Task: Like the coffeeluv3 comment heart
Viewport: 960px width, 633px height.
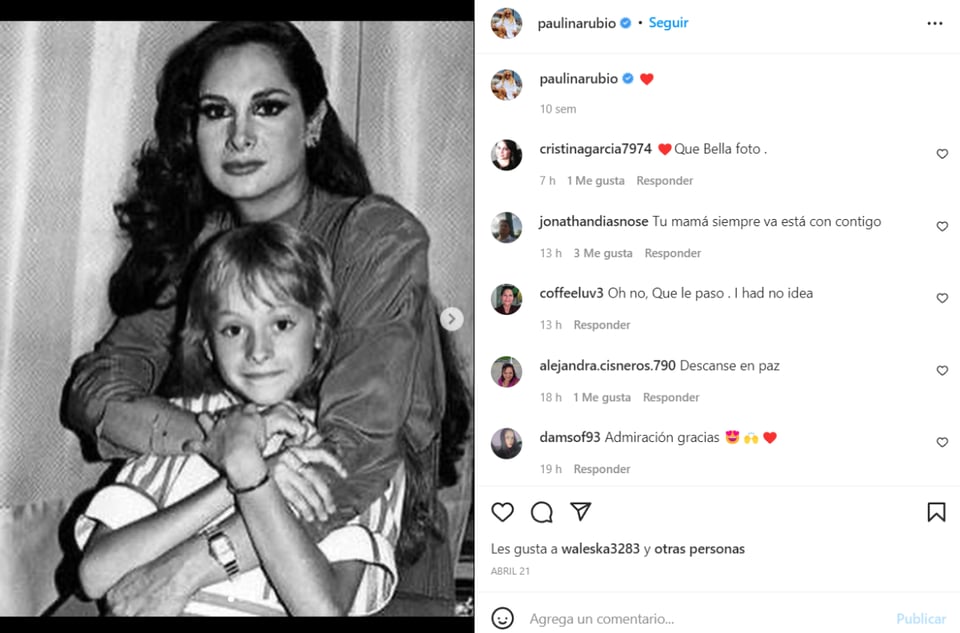Action: click(942, 298)
